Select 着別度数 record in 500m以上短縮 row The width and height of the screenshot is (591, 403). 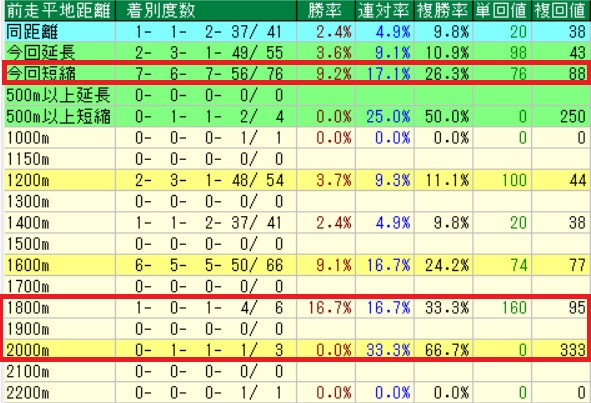click(209, 117)
